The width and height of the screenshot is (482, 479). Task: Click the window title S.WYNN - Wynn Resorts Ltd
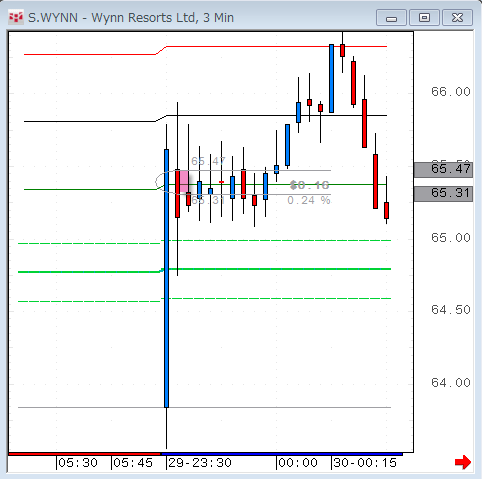coord(131,18)
